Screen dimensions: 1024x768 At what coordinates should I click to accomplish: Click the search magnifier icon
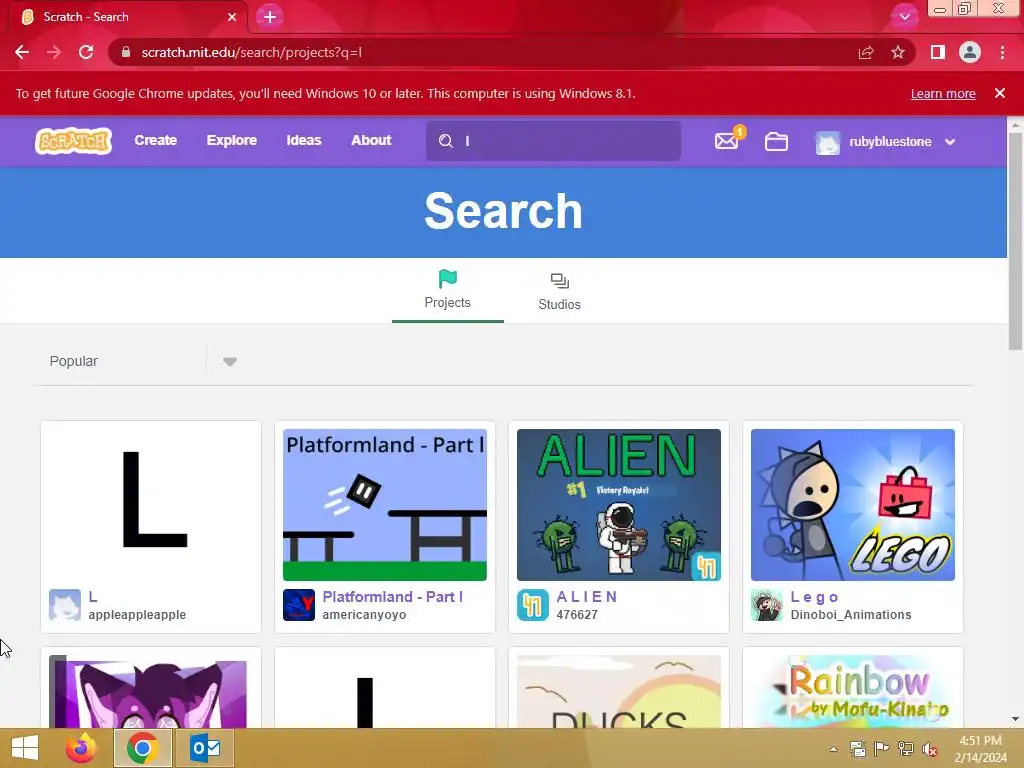pyautogui.click(x=445, y=141)
